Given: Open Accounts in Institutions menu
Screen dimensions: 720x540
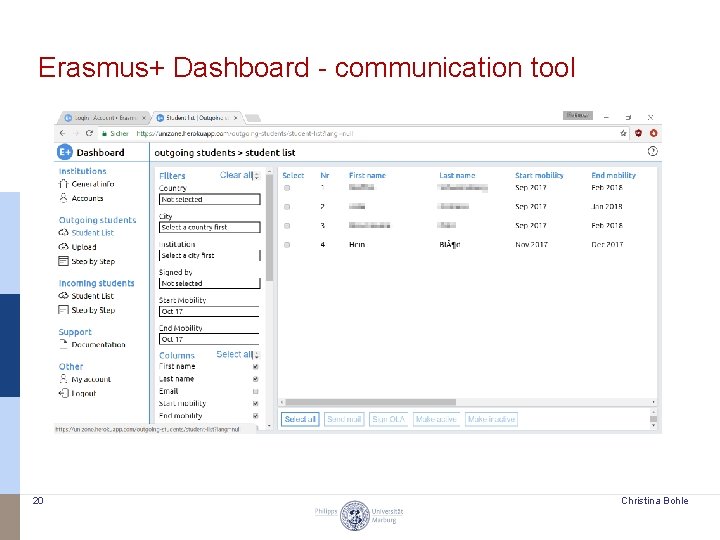Looking at the screenshot, I should pos(87,198).
